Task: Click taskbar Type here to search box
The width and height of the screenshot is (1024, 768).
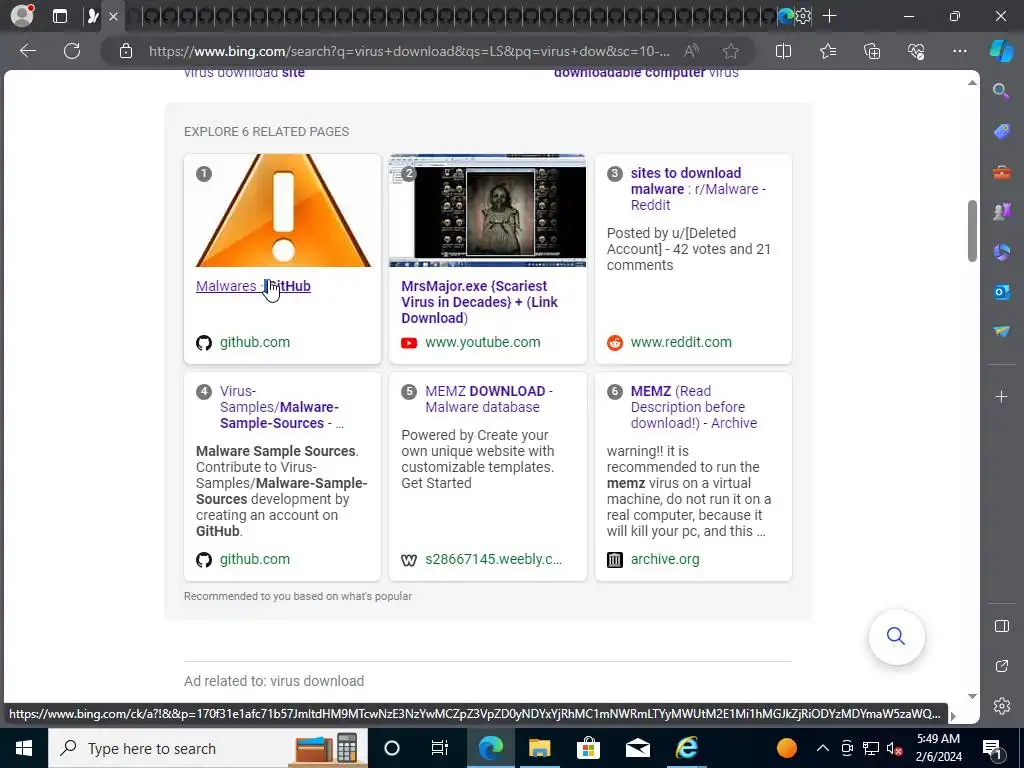Action: click(208, 748)
